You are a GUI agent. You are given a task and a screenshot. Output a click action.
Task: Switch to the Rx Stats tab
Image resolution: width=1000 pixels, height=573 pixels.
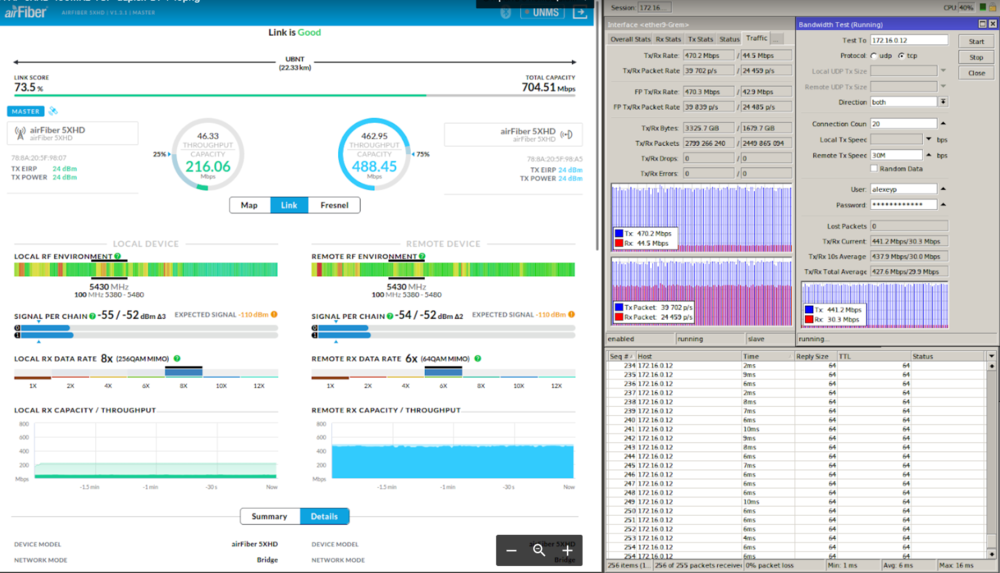pos(667,39)
